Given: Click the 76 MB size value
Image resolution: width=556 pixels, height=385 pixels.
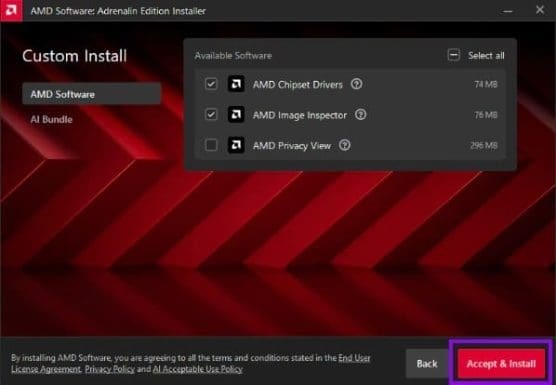Looking at the screenshot, I should click(x=486, y=115).
